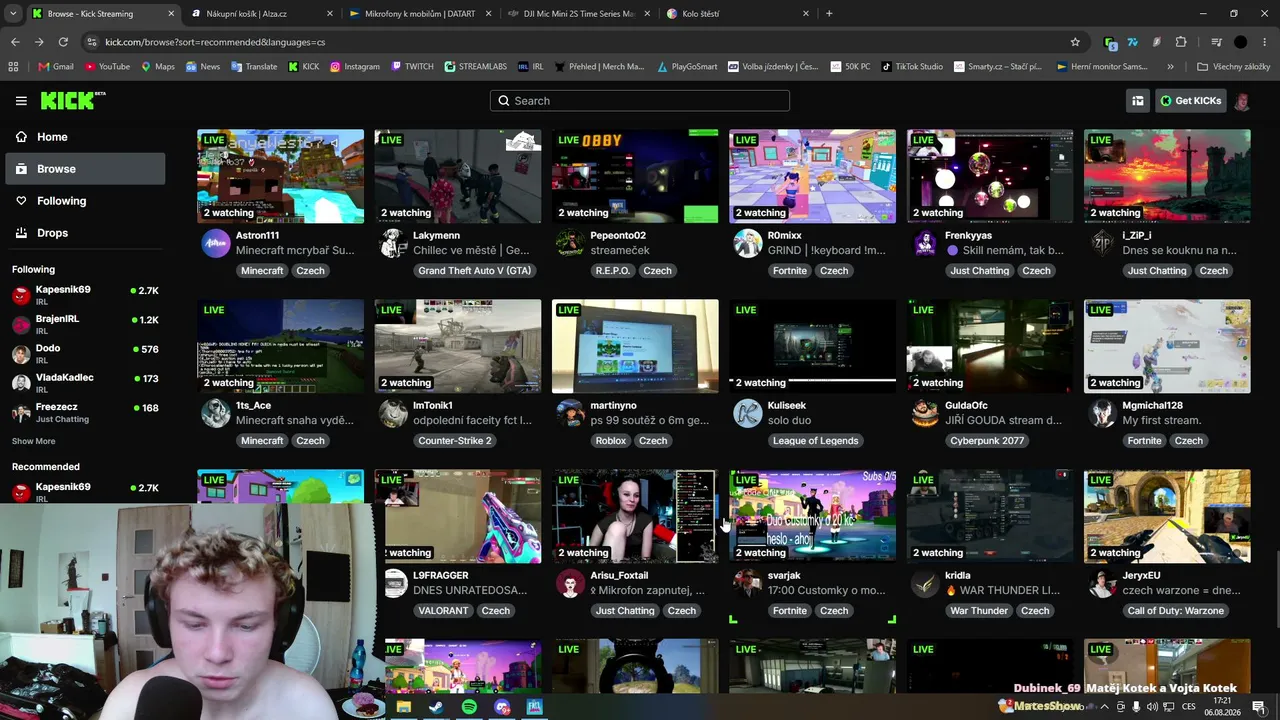Open the Kick sidebar hamburger menu
Screen dimensions: 1280x720
[x=21, y=101]
